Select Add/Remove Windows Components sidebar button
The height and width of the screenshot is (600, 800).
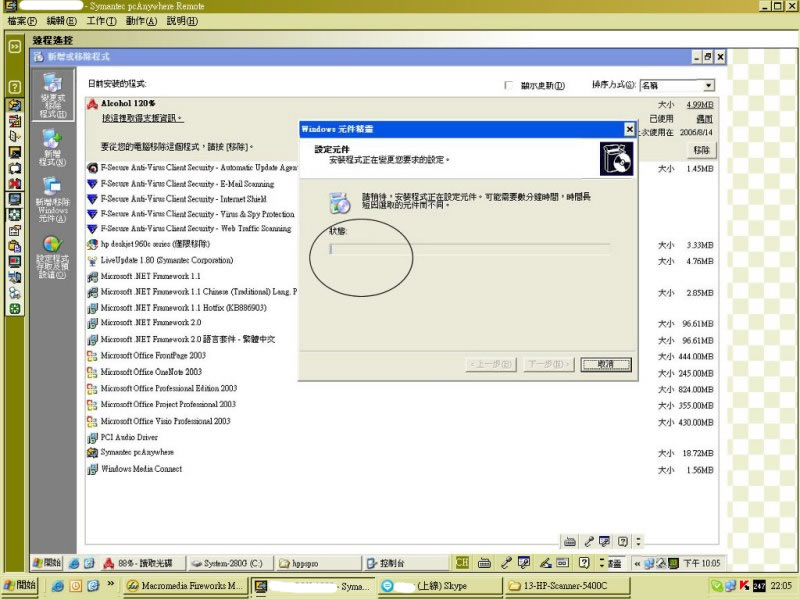click(53, 199)
